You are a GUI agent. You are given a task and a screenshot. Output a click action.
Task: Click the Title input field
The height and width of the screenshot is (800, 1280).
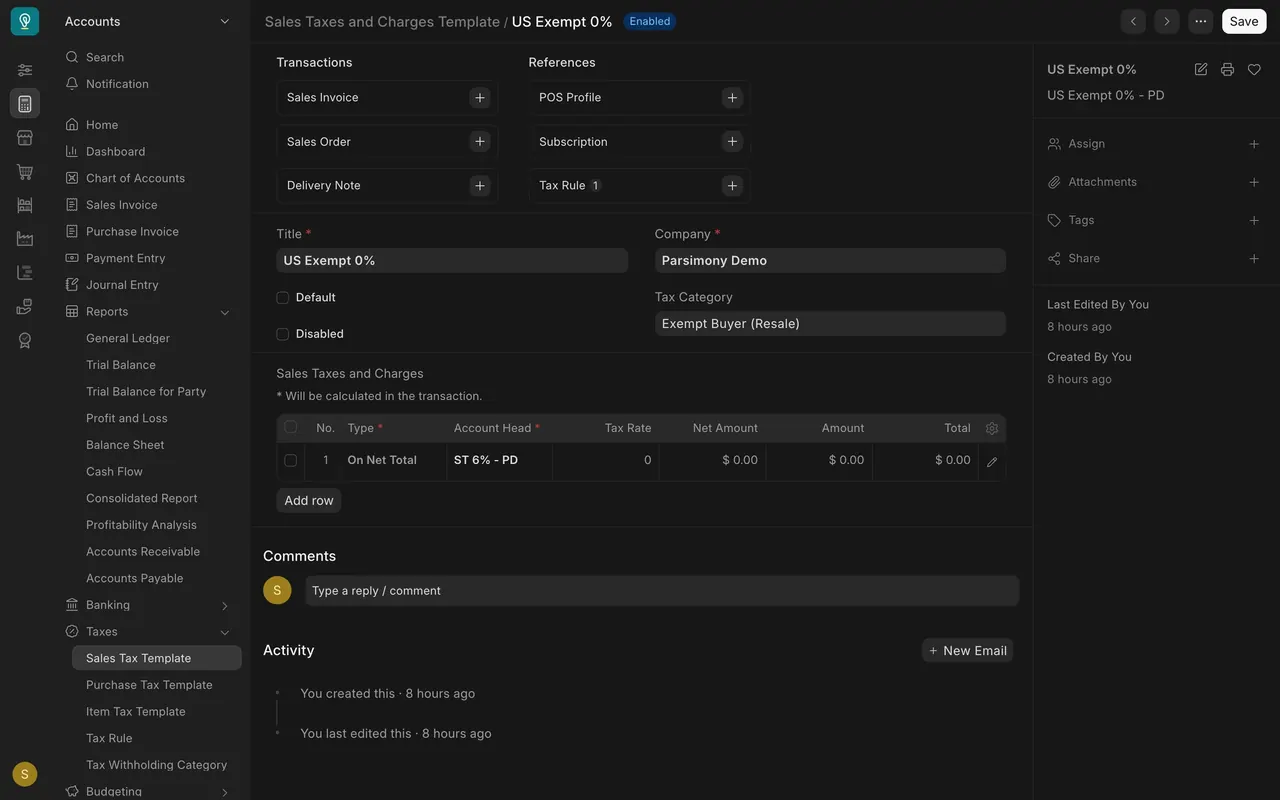click(452, 261)
